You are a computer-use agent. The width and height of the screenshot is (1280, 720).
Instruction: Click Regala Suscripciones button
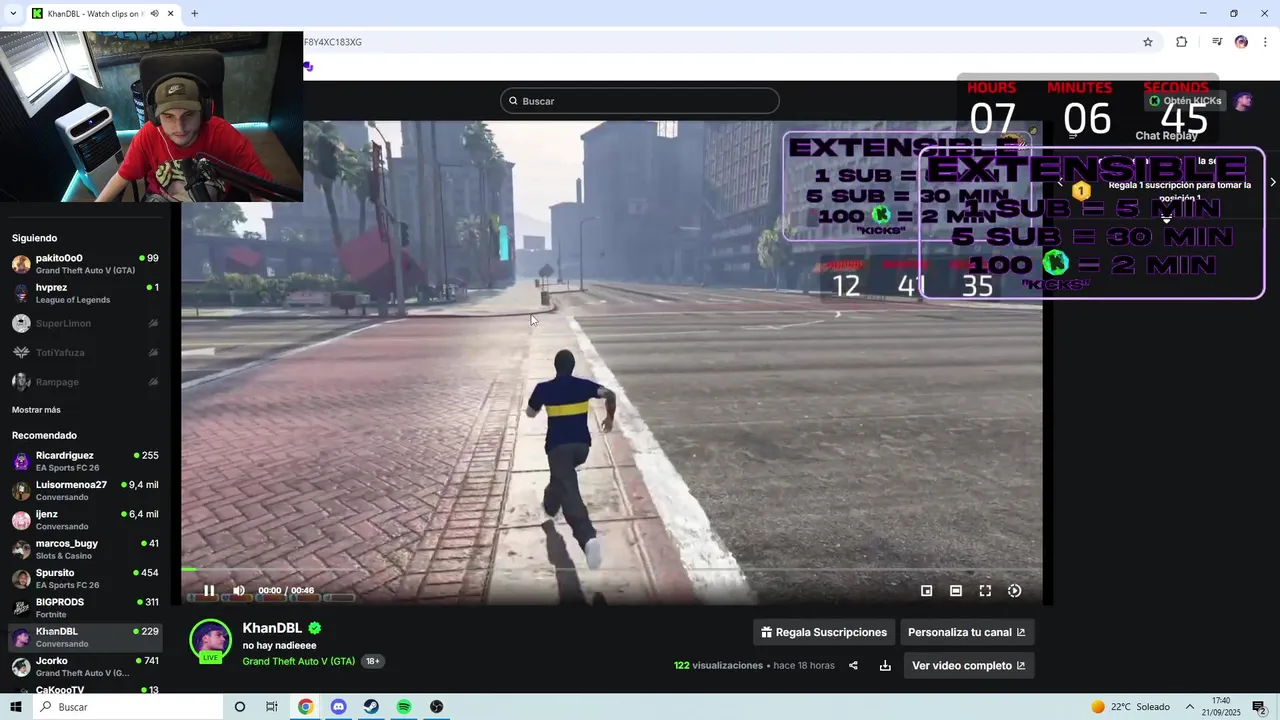point(824,632)
